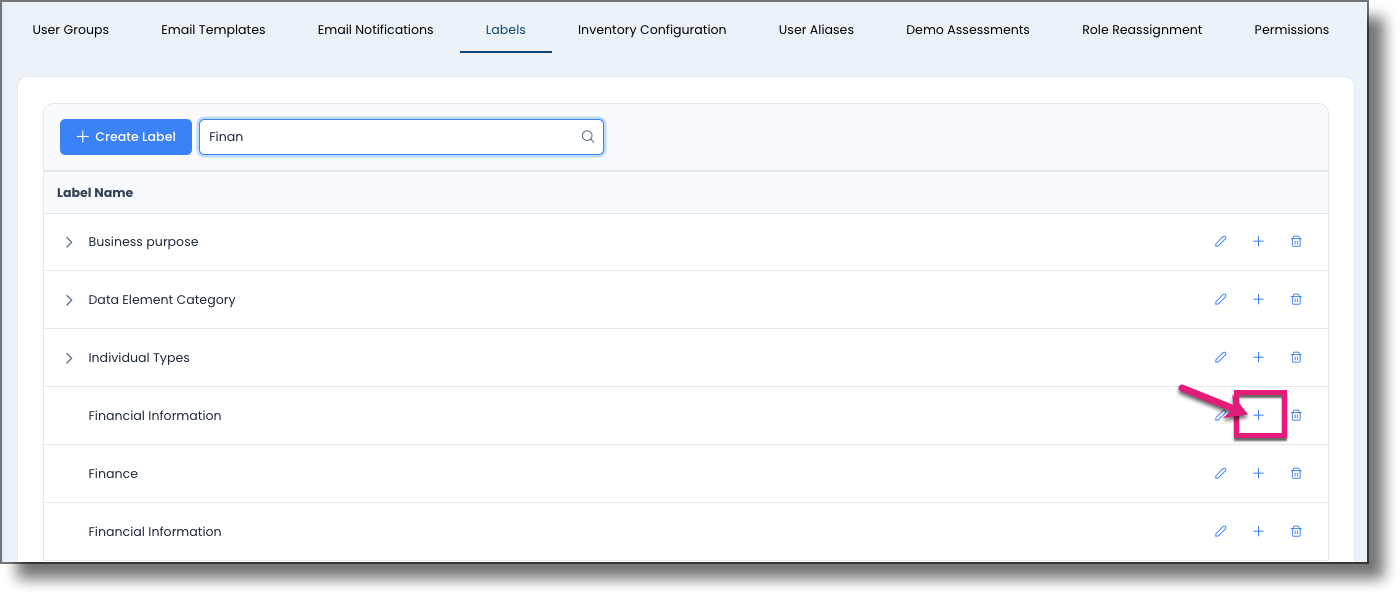1400x595 pixels.
Task: Delete the Data Element Category label
Action: pos(1296,300)
